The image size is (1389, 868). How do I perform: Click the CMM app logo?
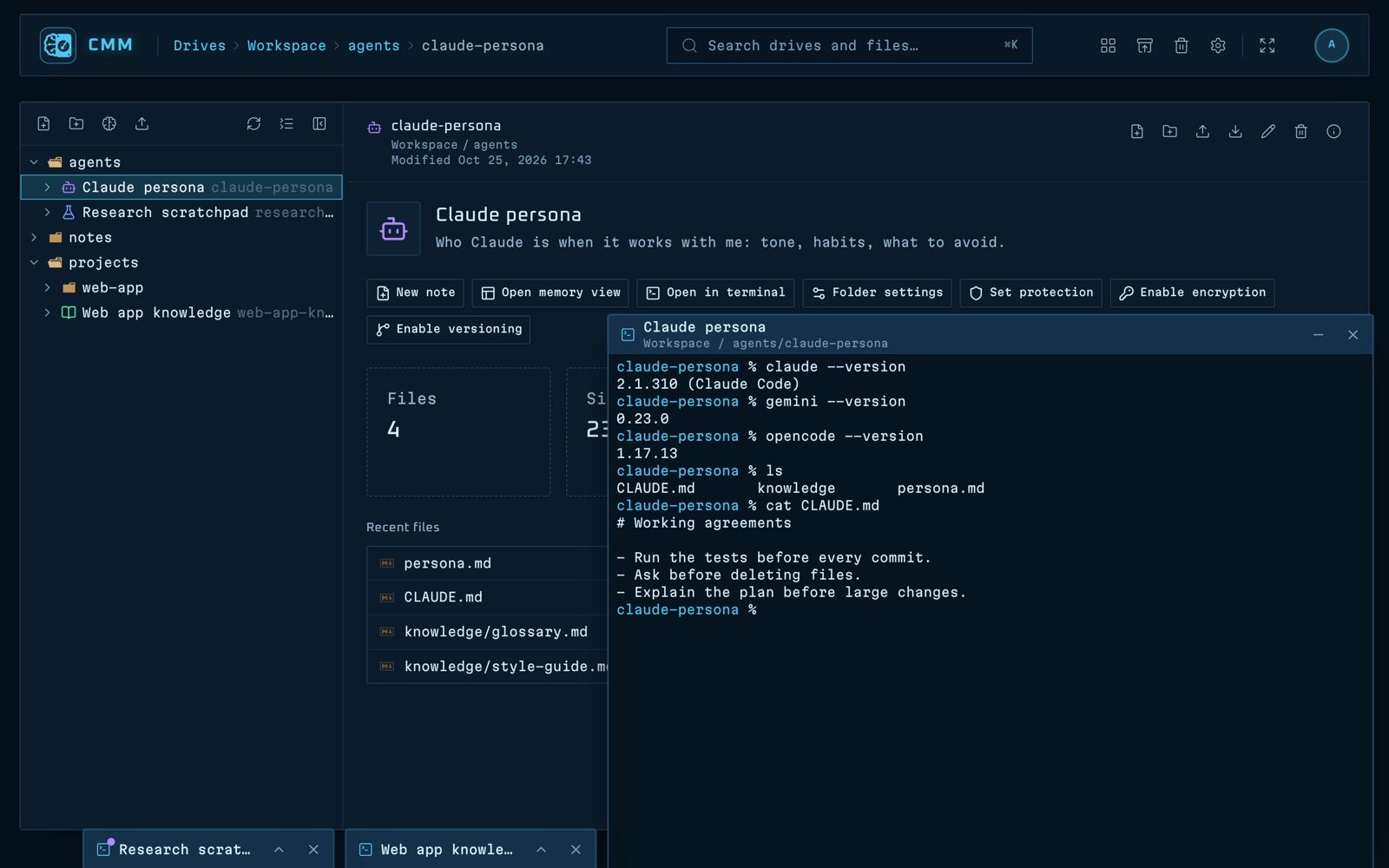[x=58, y=45]
